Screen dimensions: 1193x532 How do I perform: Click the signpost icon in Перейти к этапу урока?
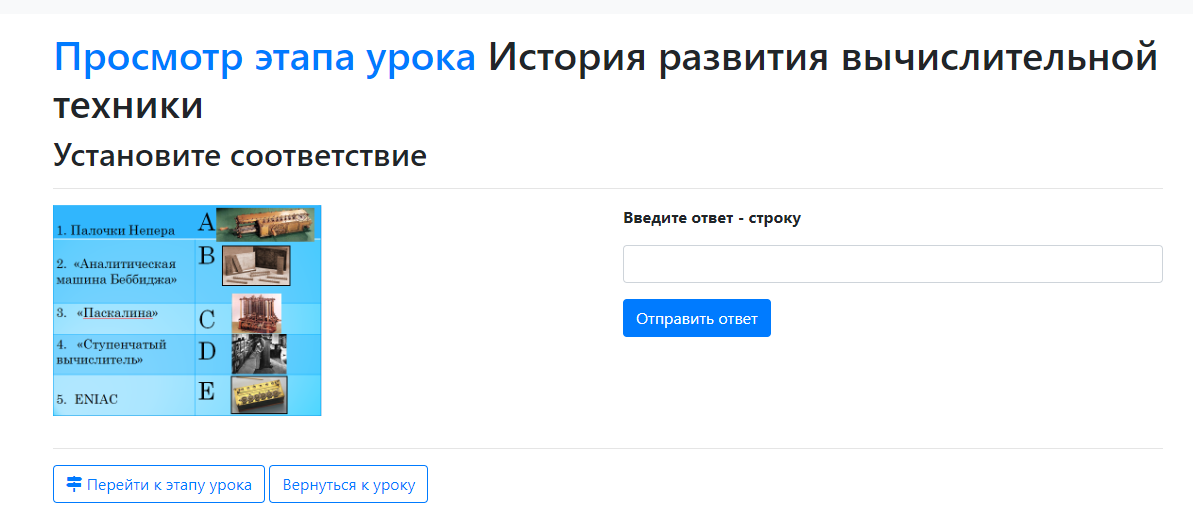click(74, 484)
